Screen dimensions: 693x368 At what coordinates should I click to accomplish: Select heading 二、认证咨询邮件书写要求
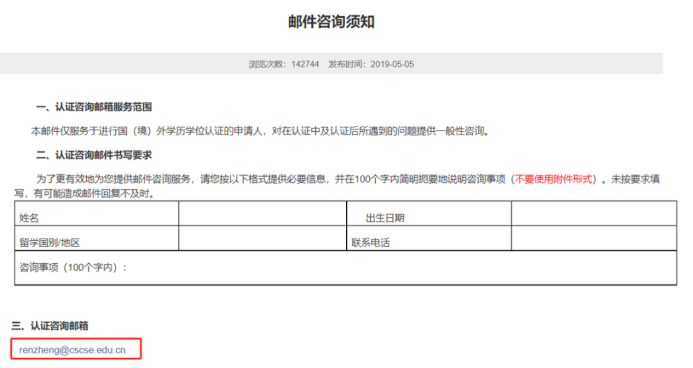point(94,155)
